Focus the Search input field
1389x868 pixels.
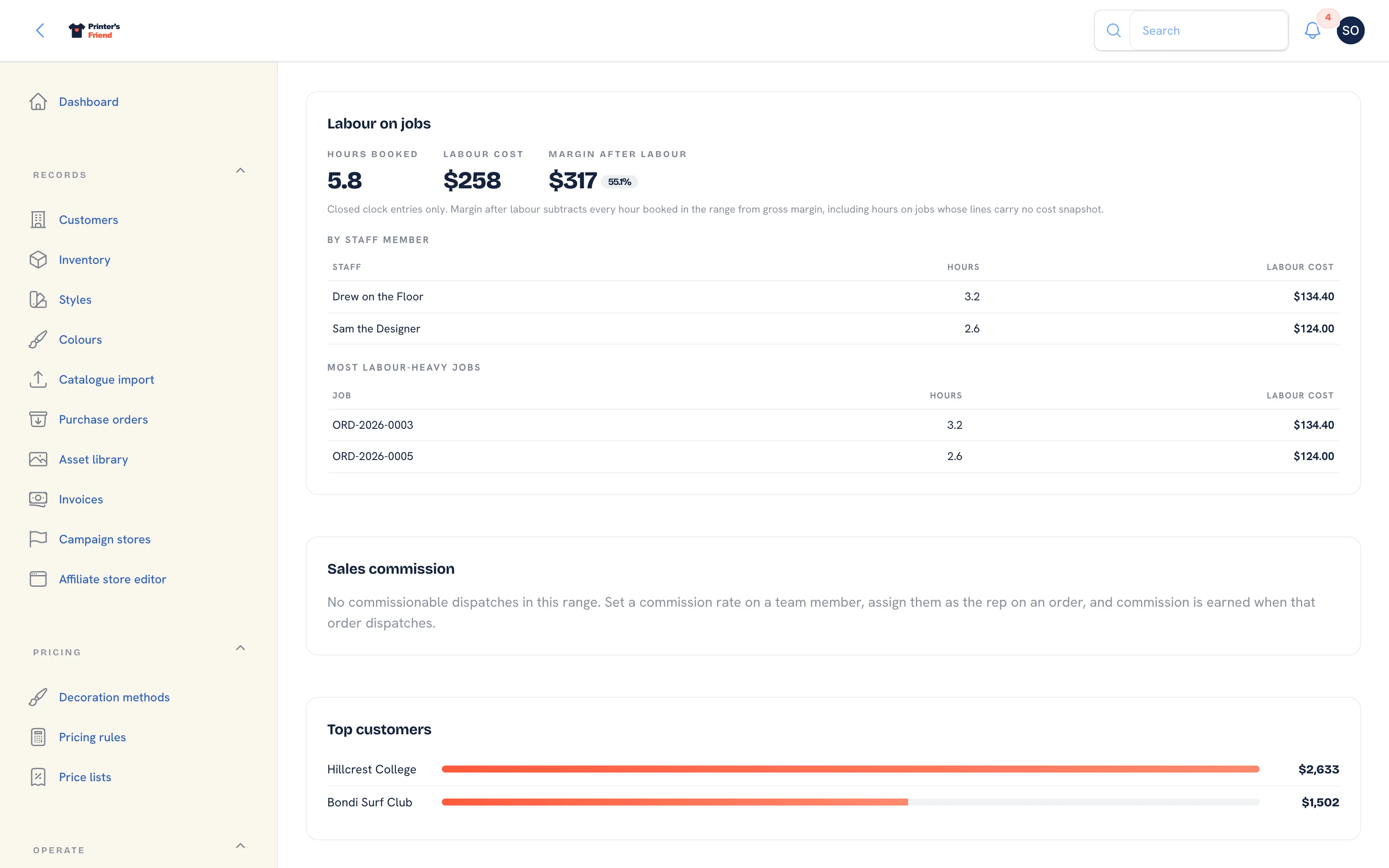(1209, 30)
